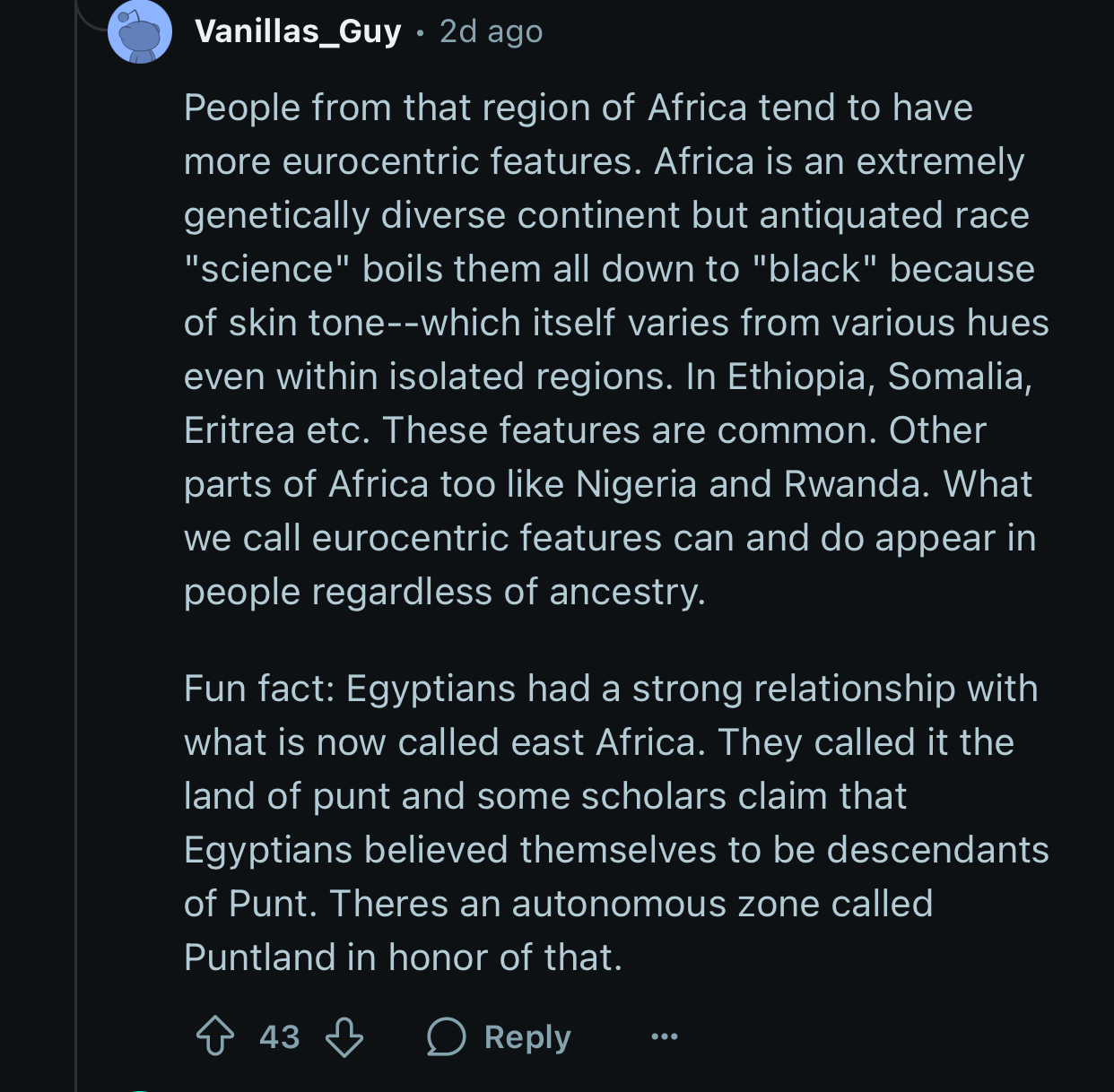Screen dimensions: 1114x1092
Task: Click the Reply speech bubble icon
Action: [x=446, y=1036]
